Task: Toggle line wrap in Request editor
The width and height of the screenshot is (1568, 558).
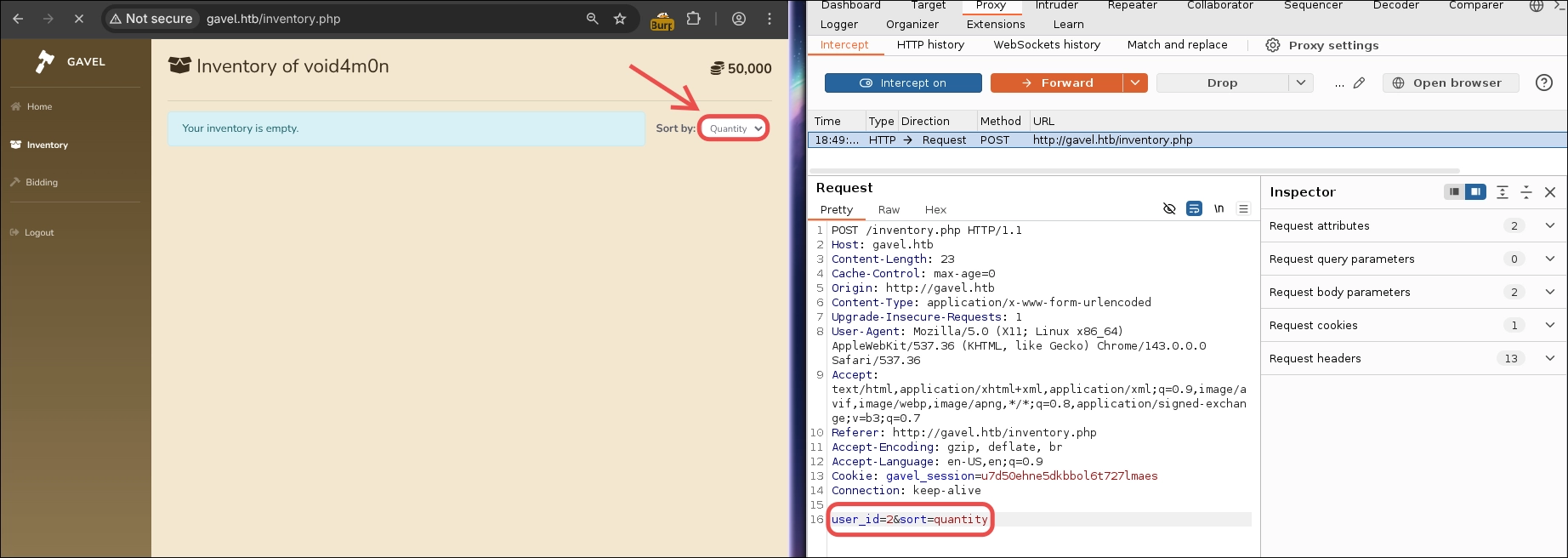Action: click(x=1194, y=208)
